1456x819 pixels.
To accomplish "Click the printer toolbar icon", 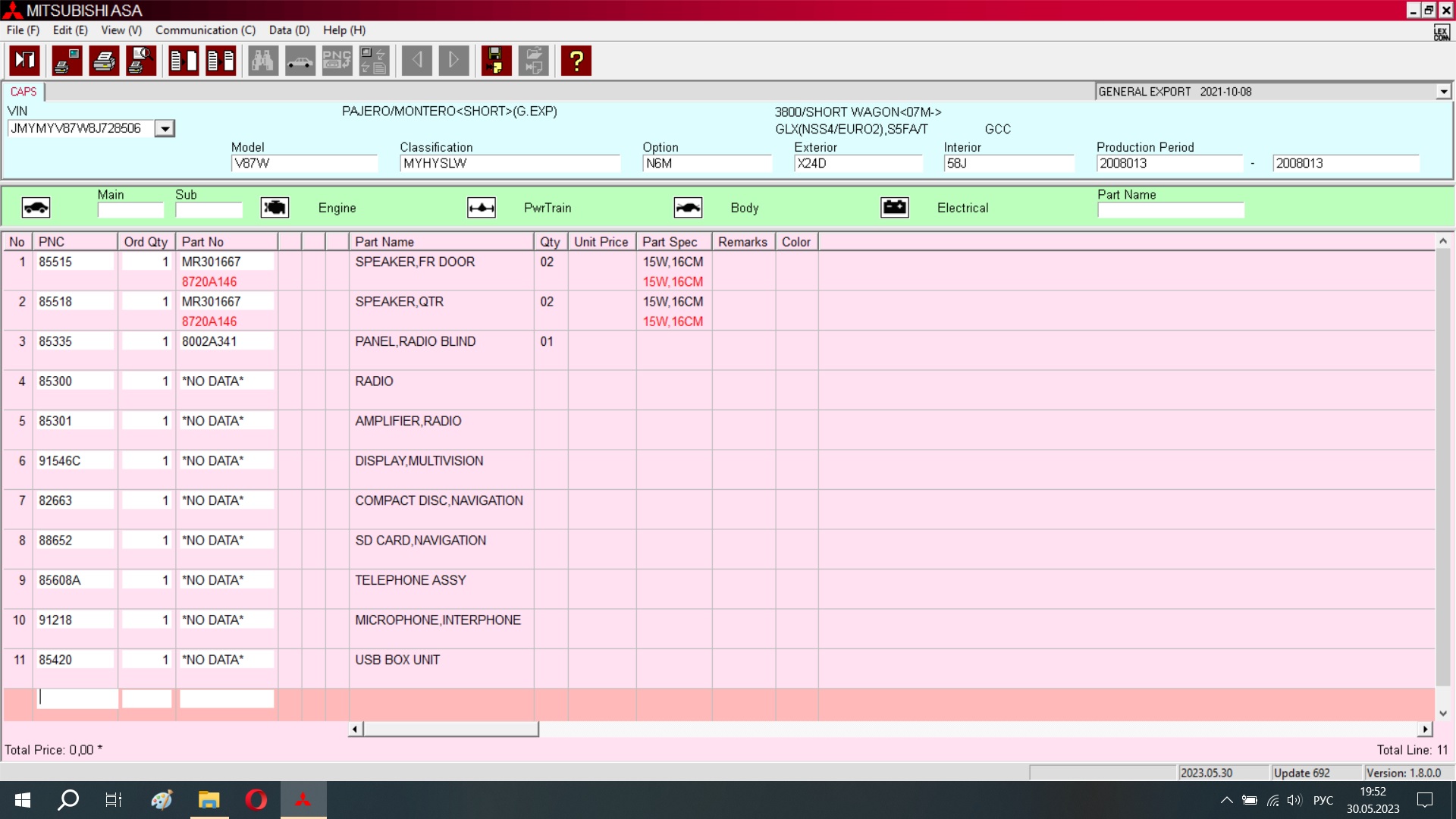I will coord(104,61).
